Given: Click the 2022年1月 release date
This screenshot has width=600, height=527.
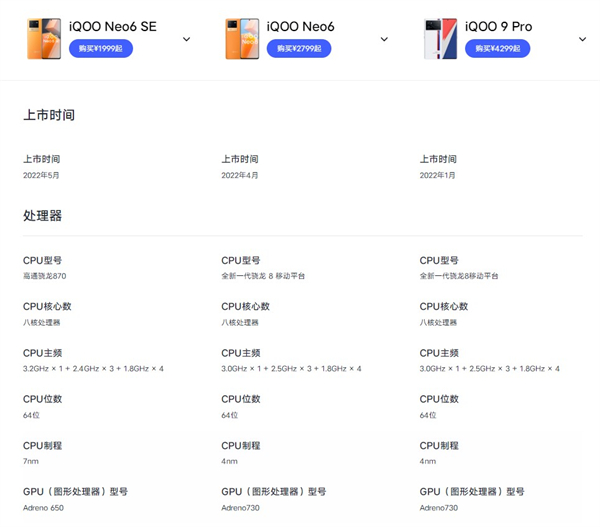Looking at the screenshot, I should point(437,175).
